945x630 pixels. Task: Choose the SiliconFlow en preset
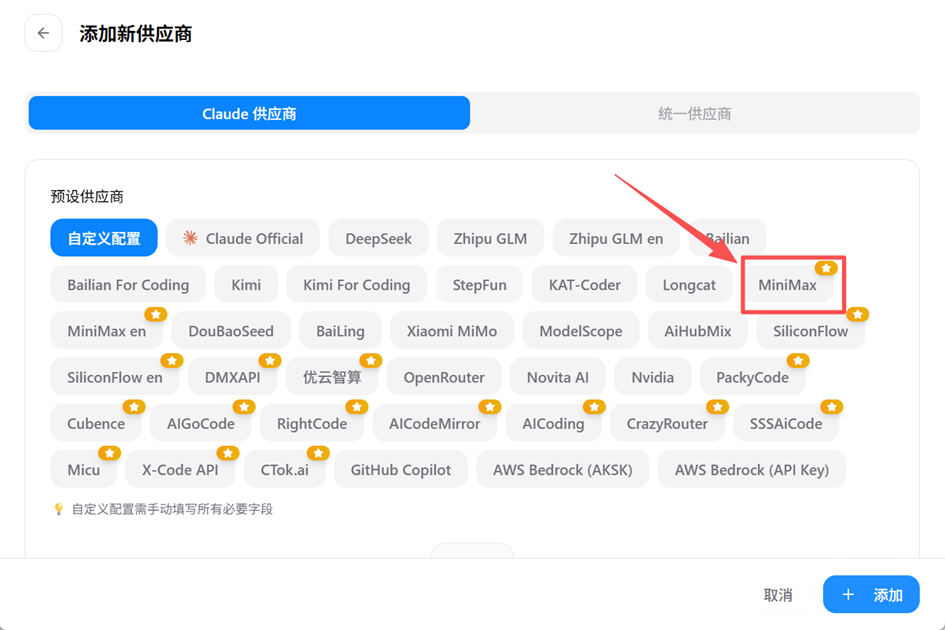tap(115, 377)
